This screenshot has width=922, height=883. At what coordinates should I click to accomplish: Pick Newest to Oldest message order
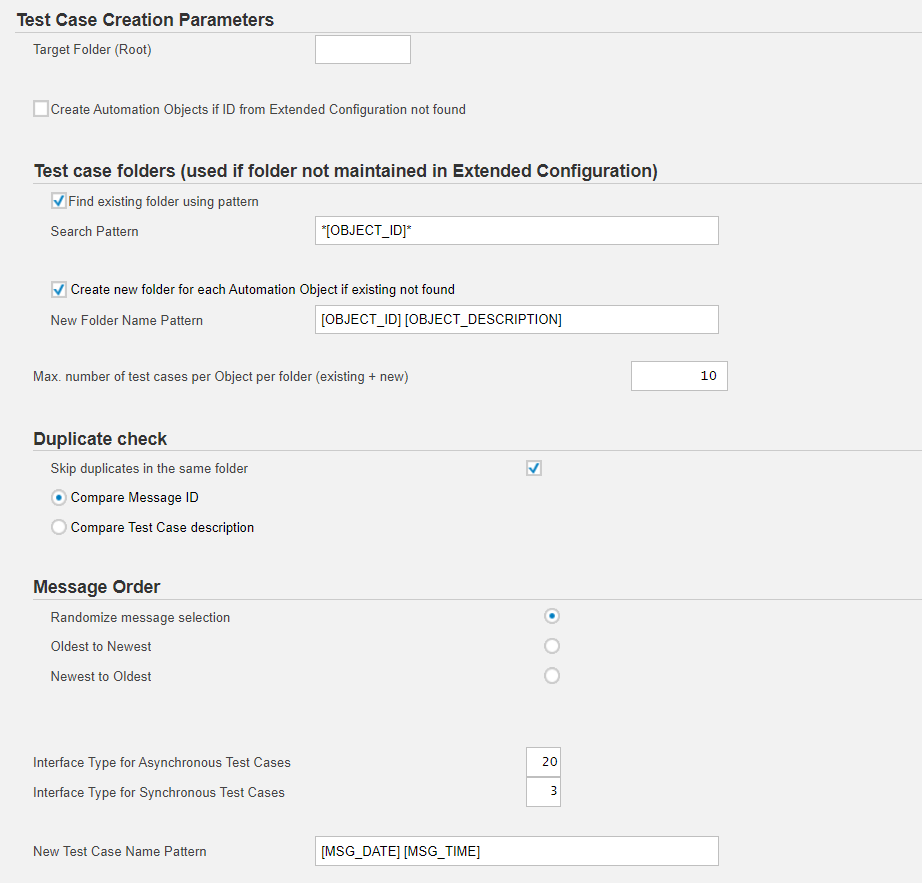click(x=552, y=676)
